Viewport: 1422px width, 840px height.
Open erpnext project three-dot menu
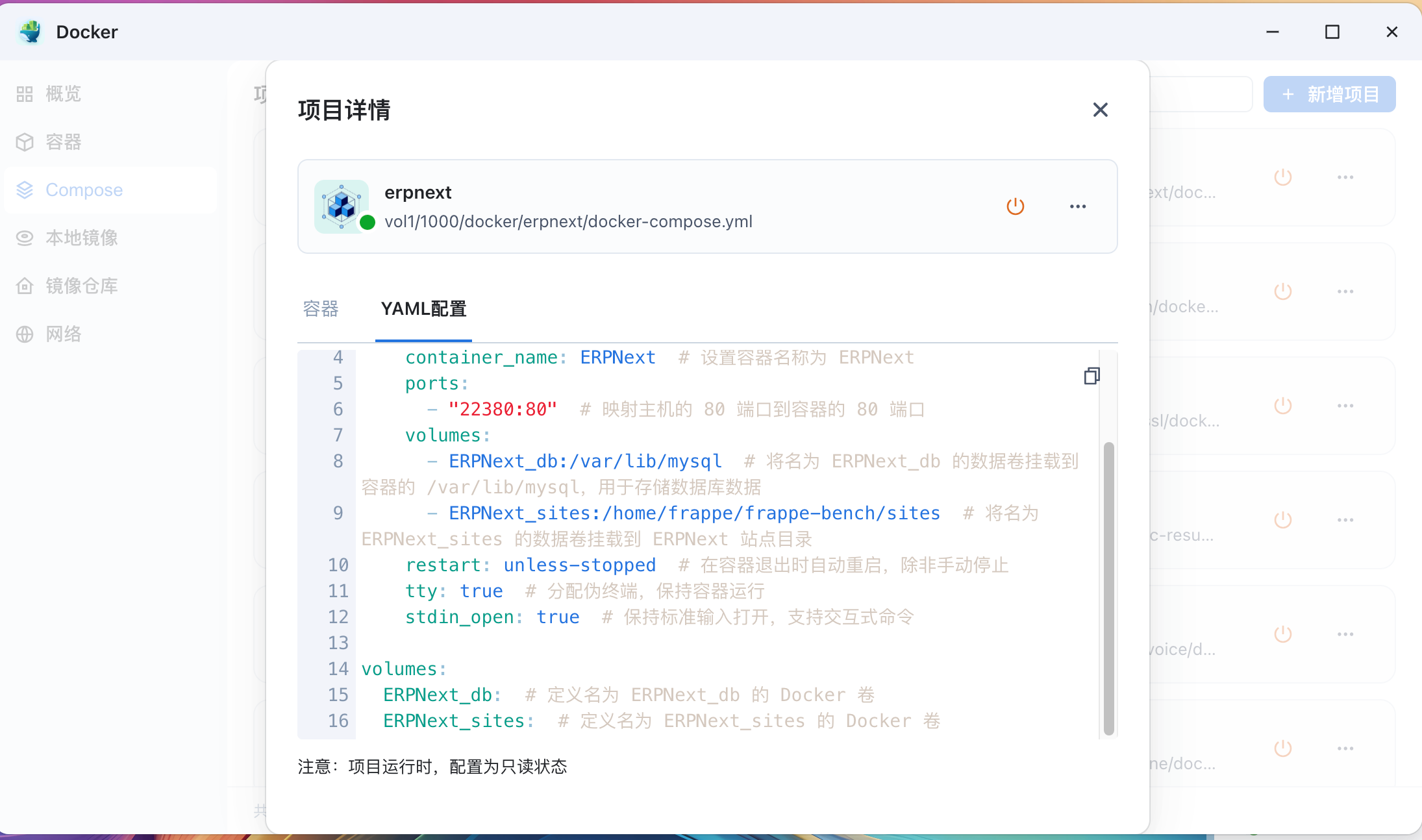click(x=1077, y=206)
